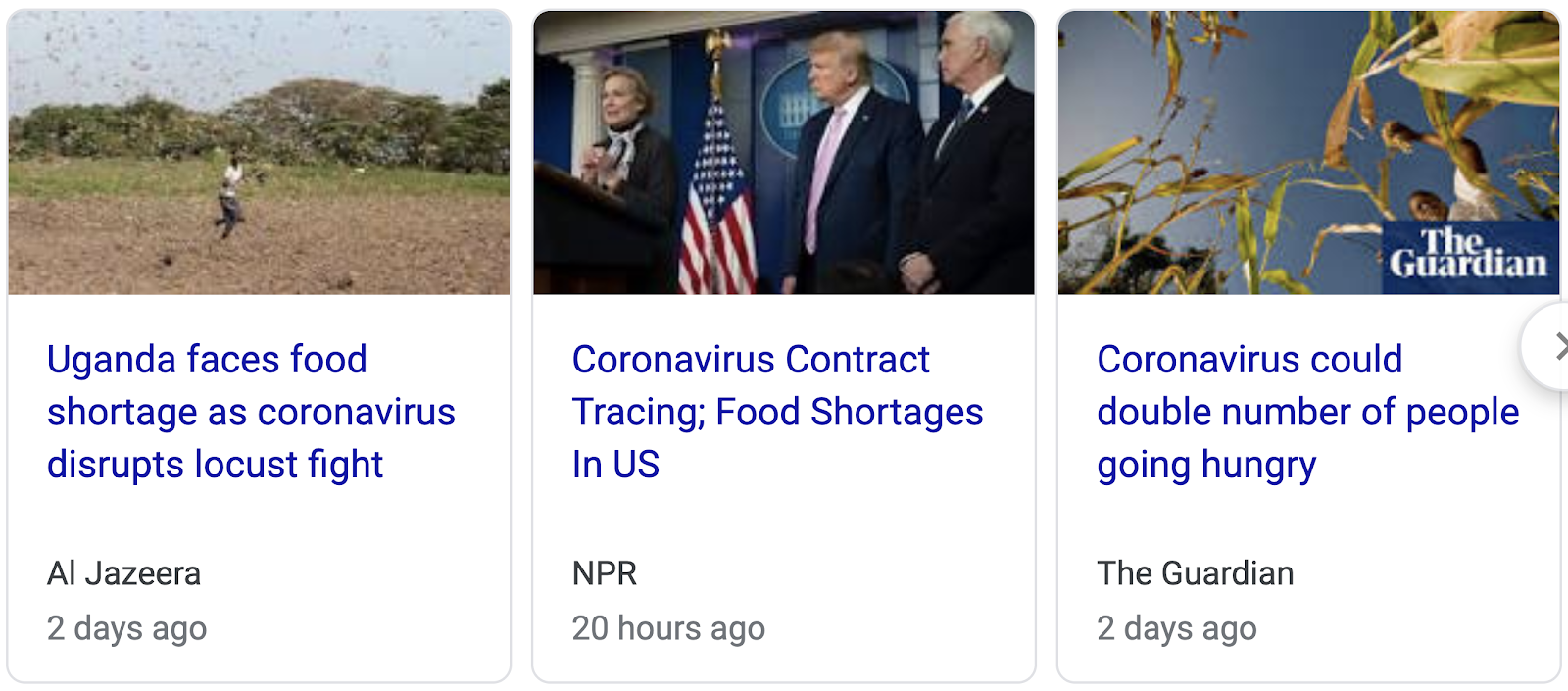Image resolution: width=1568 pixels, height=691 pixels.
Task: Open The Guardian corn stalks thumbnail image
Action: [x=1309, y=153]
